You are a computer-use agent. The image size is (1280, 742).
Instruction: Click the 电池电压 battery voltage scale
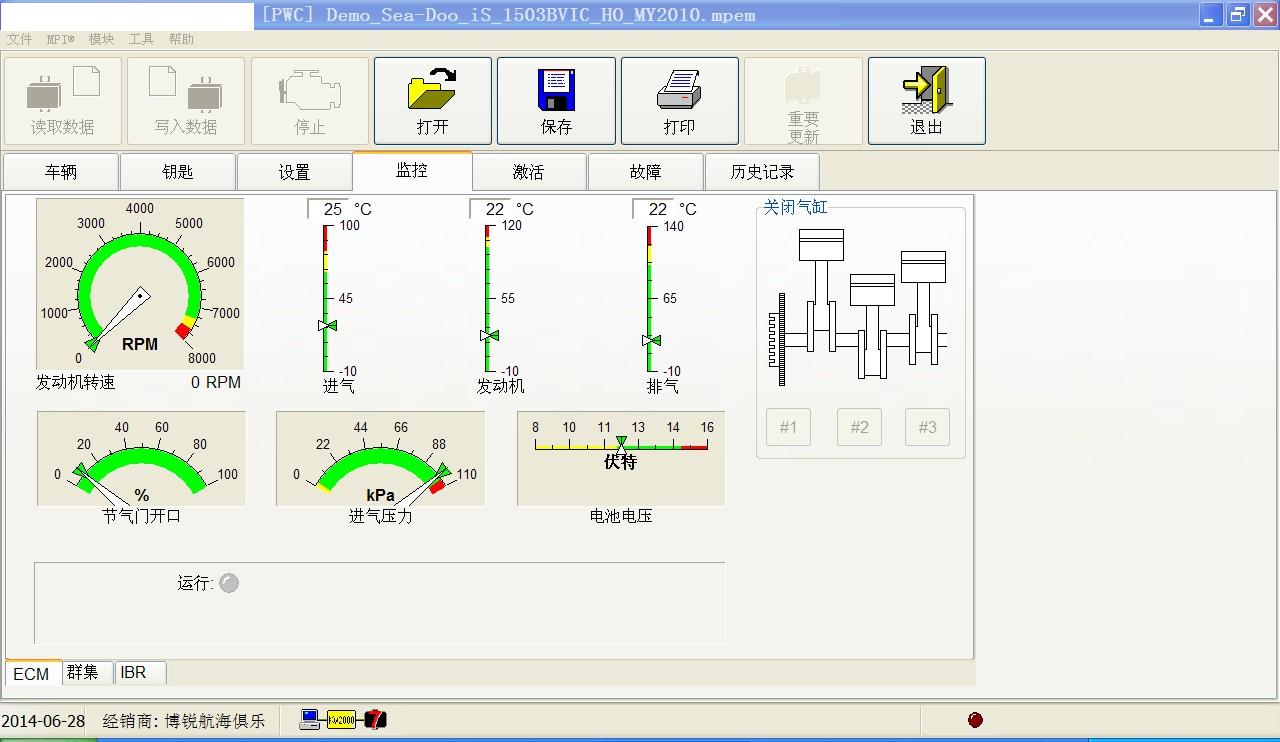tap(621, 458)
